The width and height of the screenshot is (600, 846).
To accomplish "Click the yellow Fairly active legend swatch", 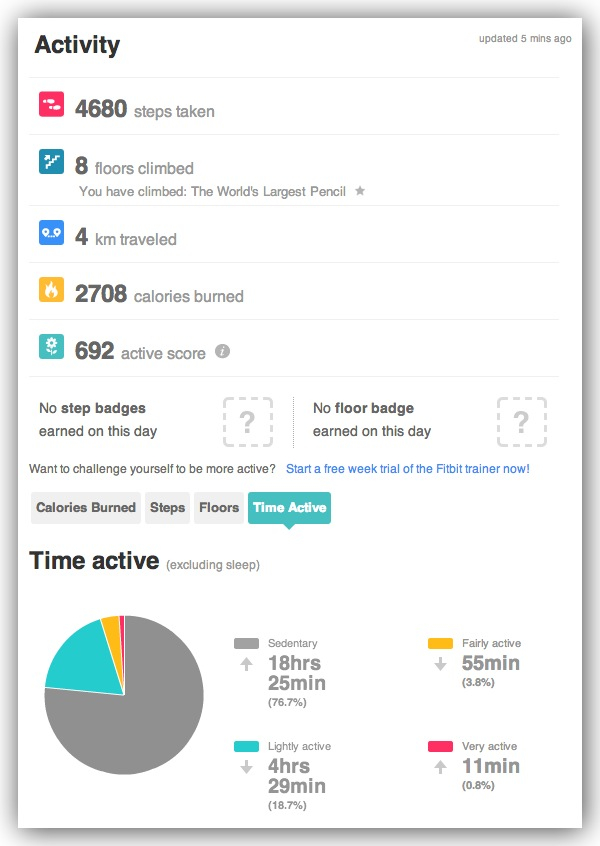I will 440,644.
